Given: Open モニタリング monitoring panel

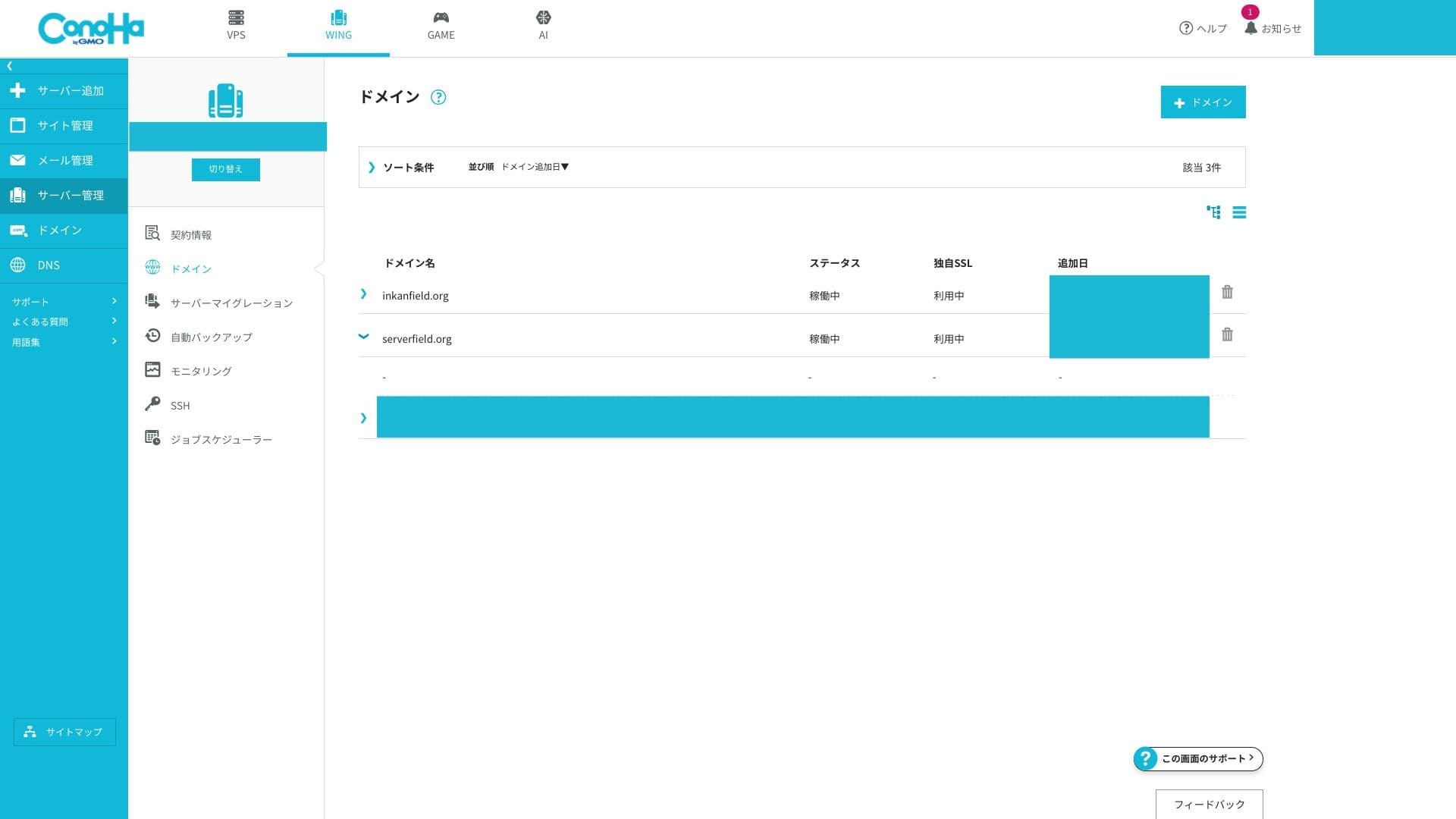Looking at the screenshot, I should pos(200,371).
